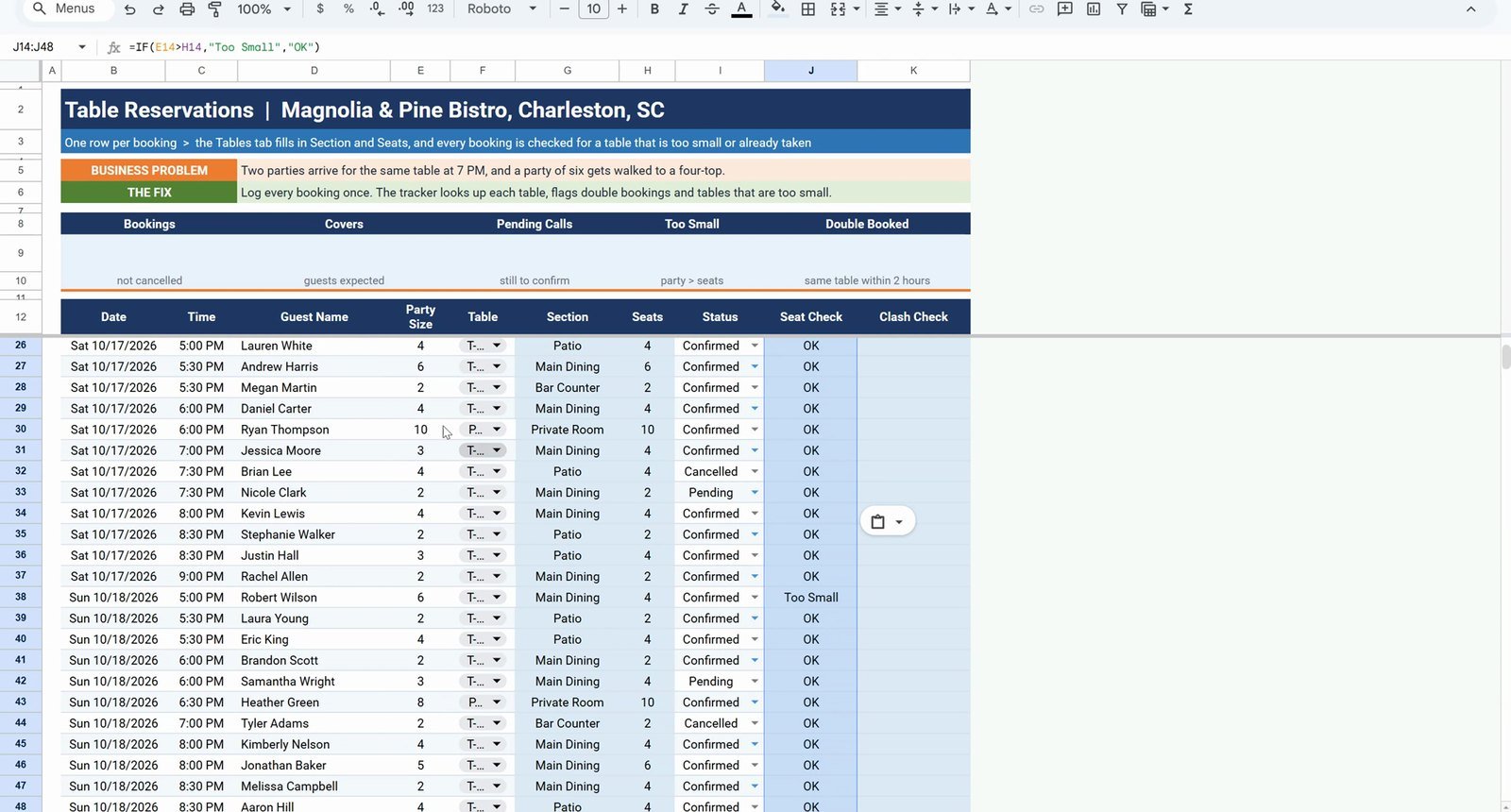Redo the last undone action

pos(158,8)
